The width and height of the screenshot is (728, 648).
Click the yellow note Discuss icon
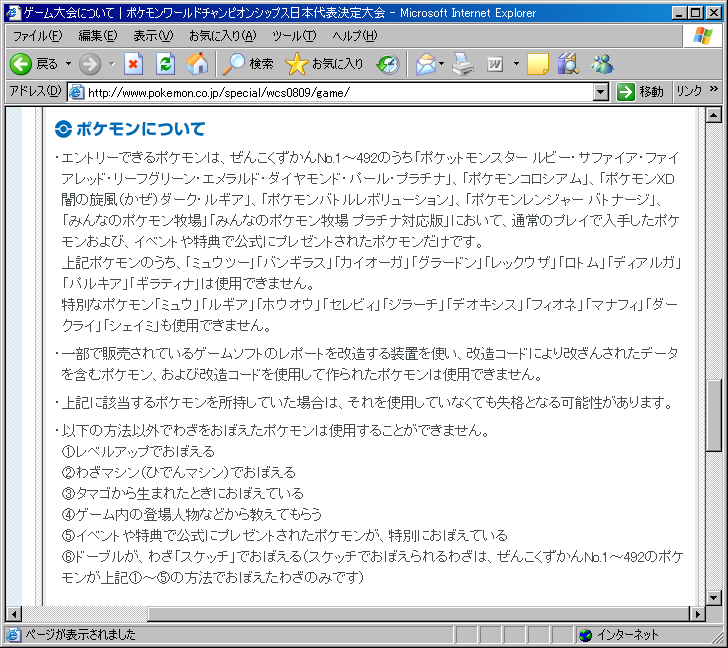point(538,64)
